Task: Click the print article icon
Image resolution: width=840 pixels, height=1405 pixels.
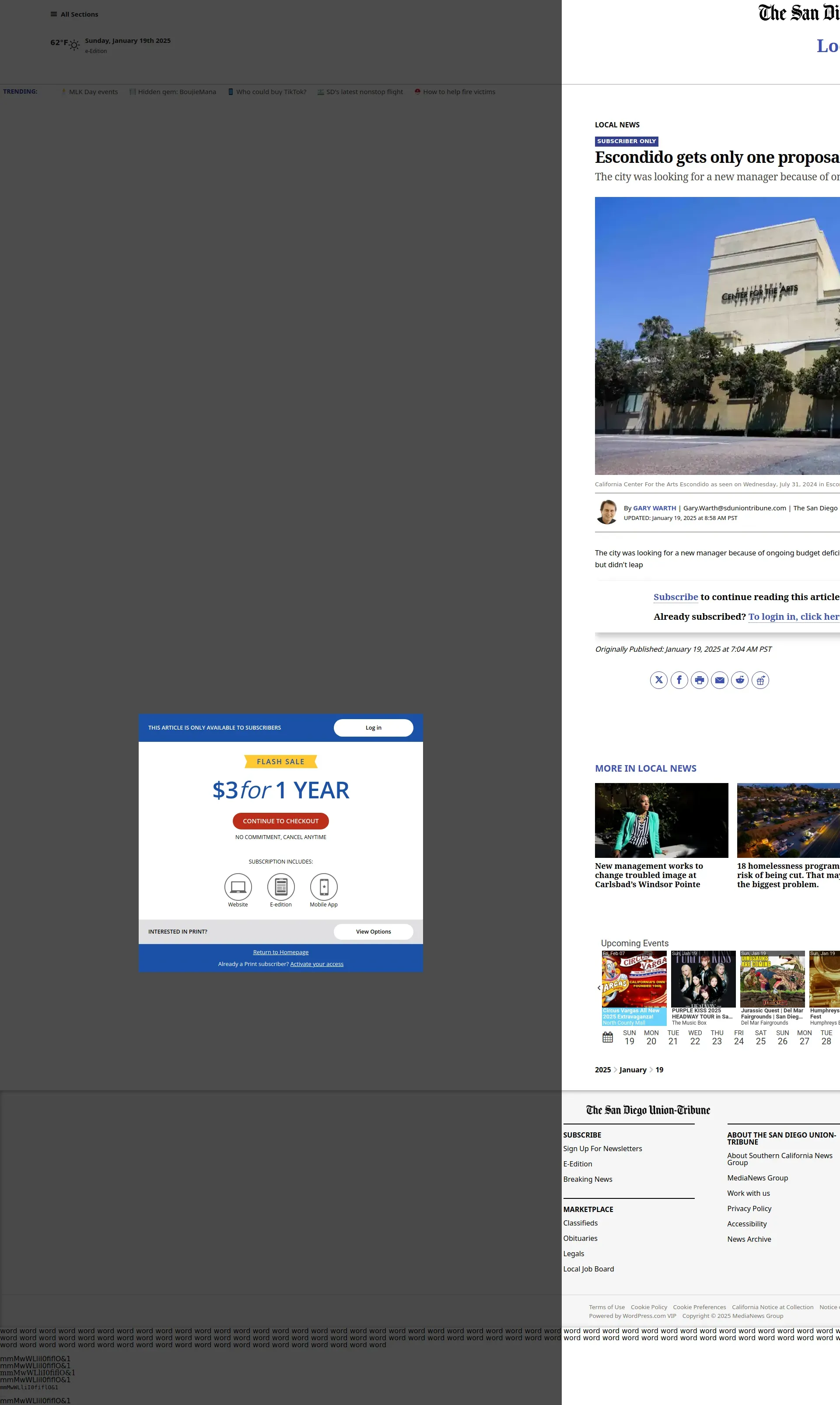Action: (x=699, y=680)
